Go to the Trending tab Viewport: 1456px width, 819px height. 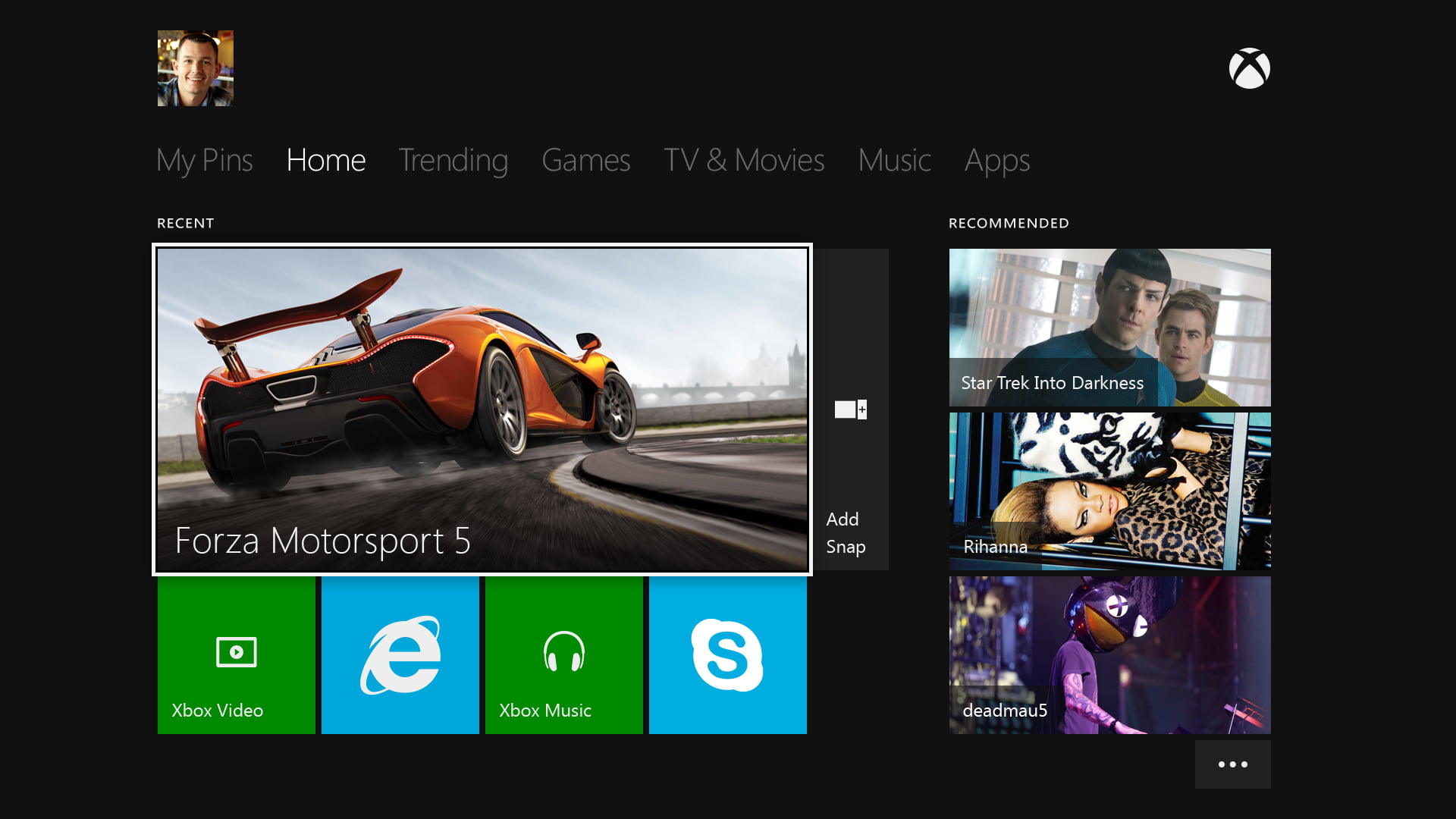pos(453,160)
